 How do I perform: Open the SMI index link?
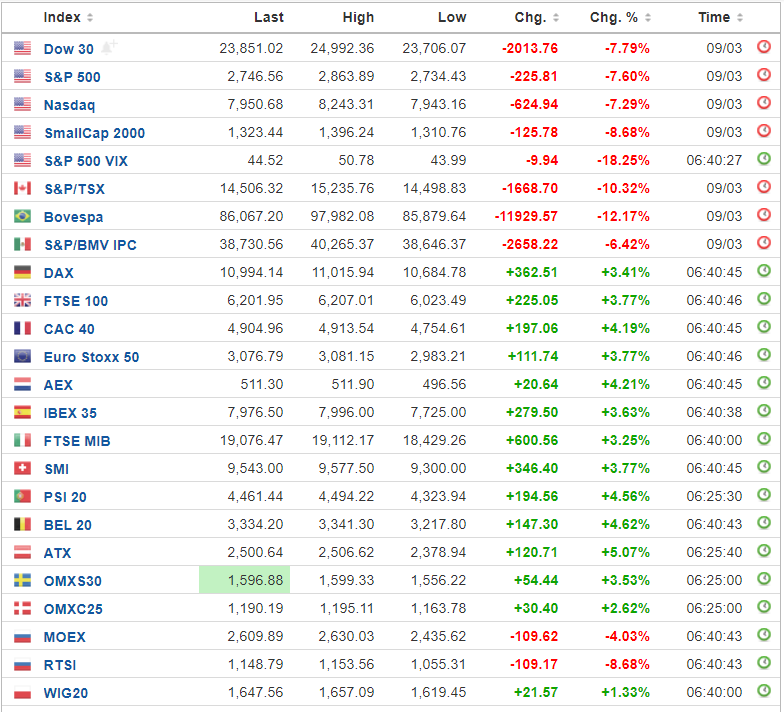pyautogui.click(x=56, y=469)
